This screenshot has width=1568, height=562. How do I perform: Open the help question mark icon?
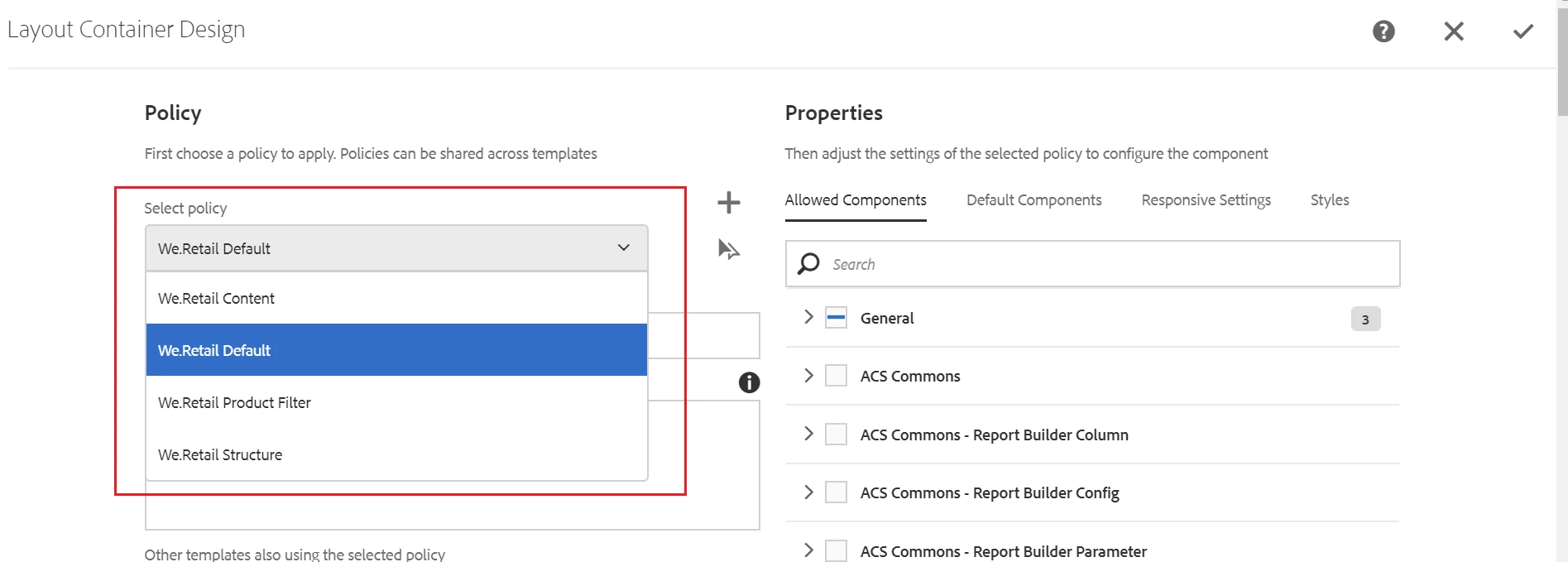coord(1383,31)
